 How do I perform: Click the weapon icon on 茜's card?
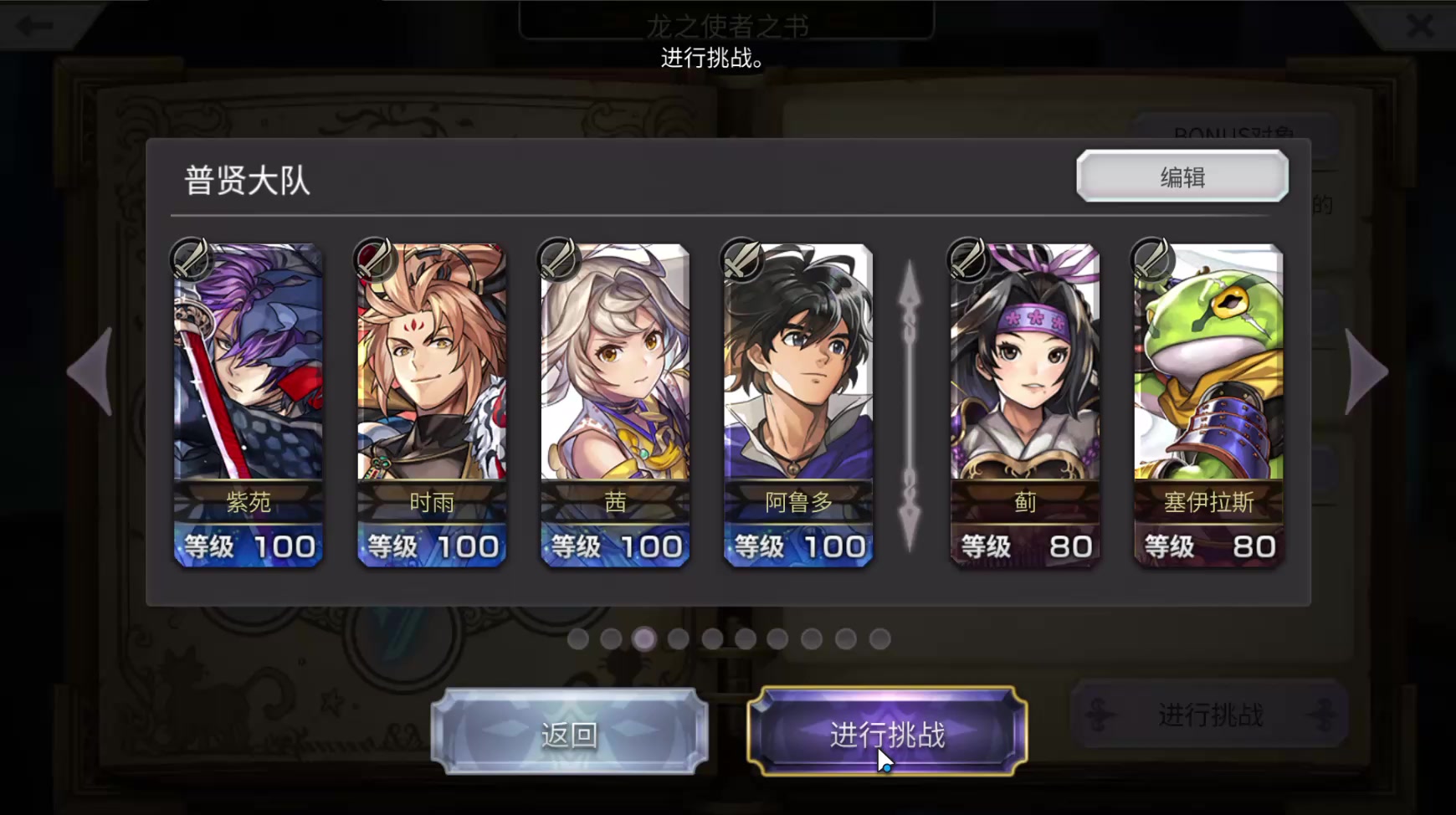(x=558, y=259)
